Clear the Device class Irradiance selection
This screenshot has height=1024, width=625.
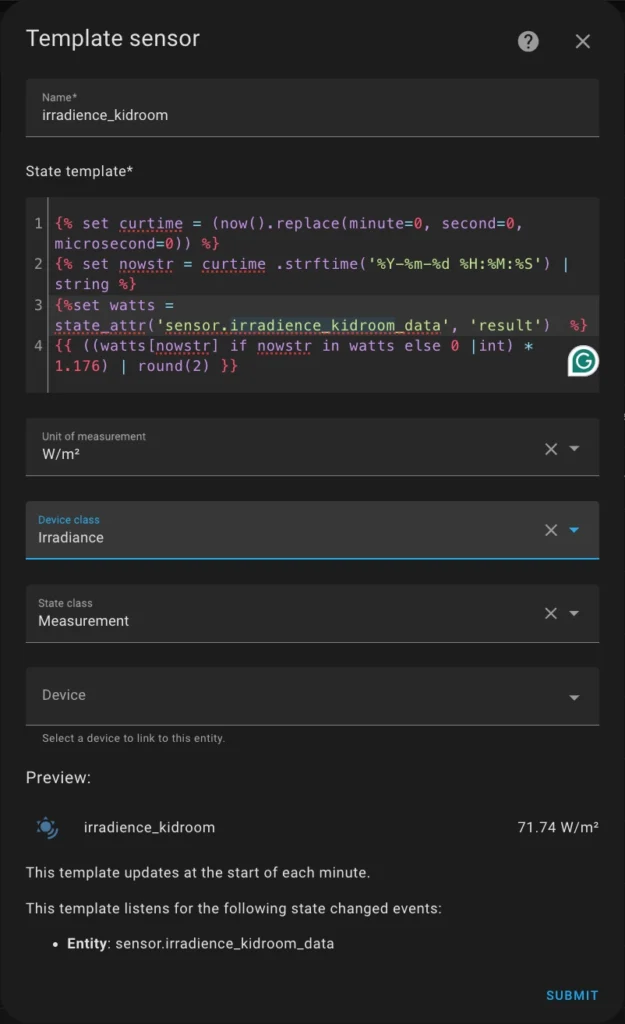[551, 530]
